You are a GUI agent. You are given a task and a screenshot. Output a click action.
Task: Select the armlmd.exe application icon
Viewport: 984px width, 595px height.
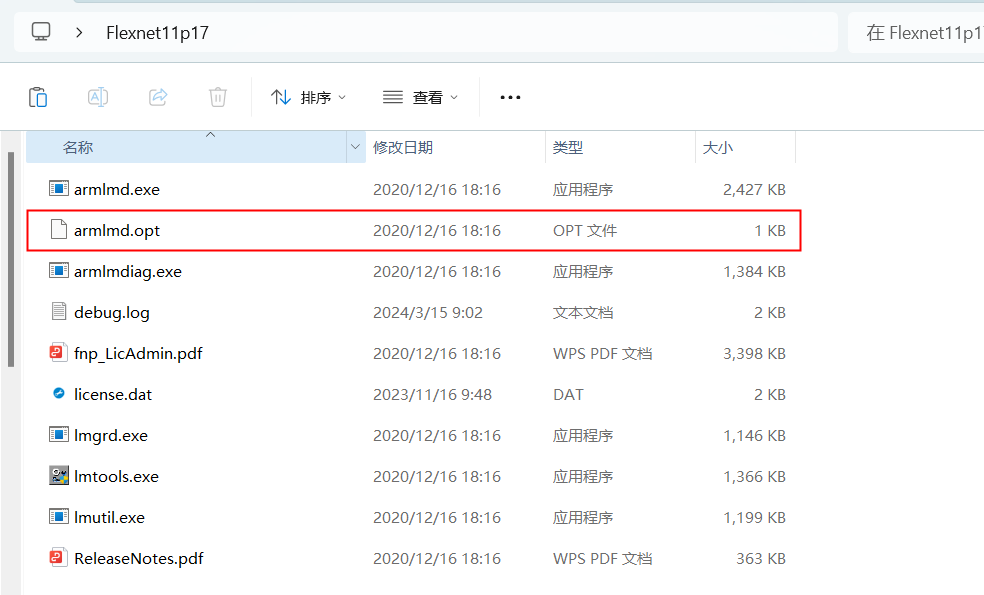(x=59, y=189)
